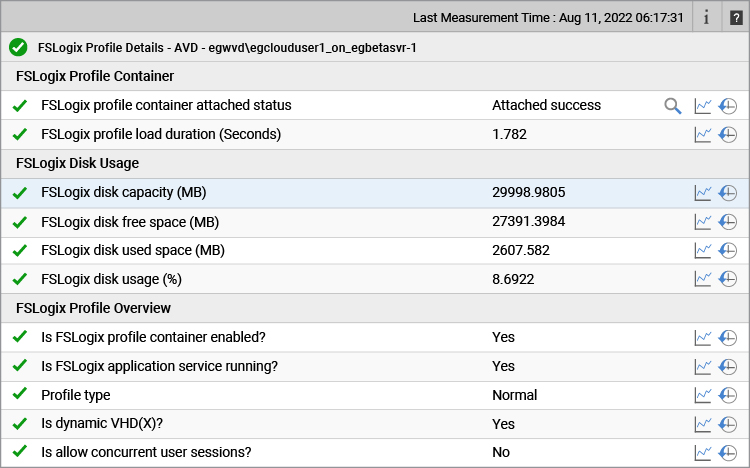Image resolution: width=750 pixels, height=468 pixels.
Task: Open history for Profile type
Action: 728,395
